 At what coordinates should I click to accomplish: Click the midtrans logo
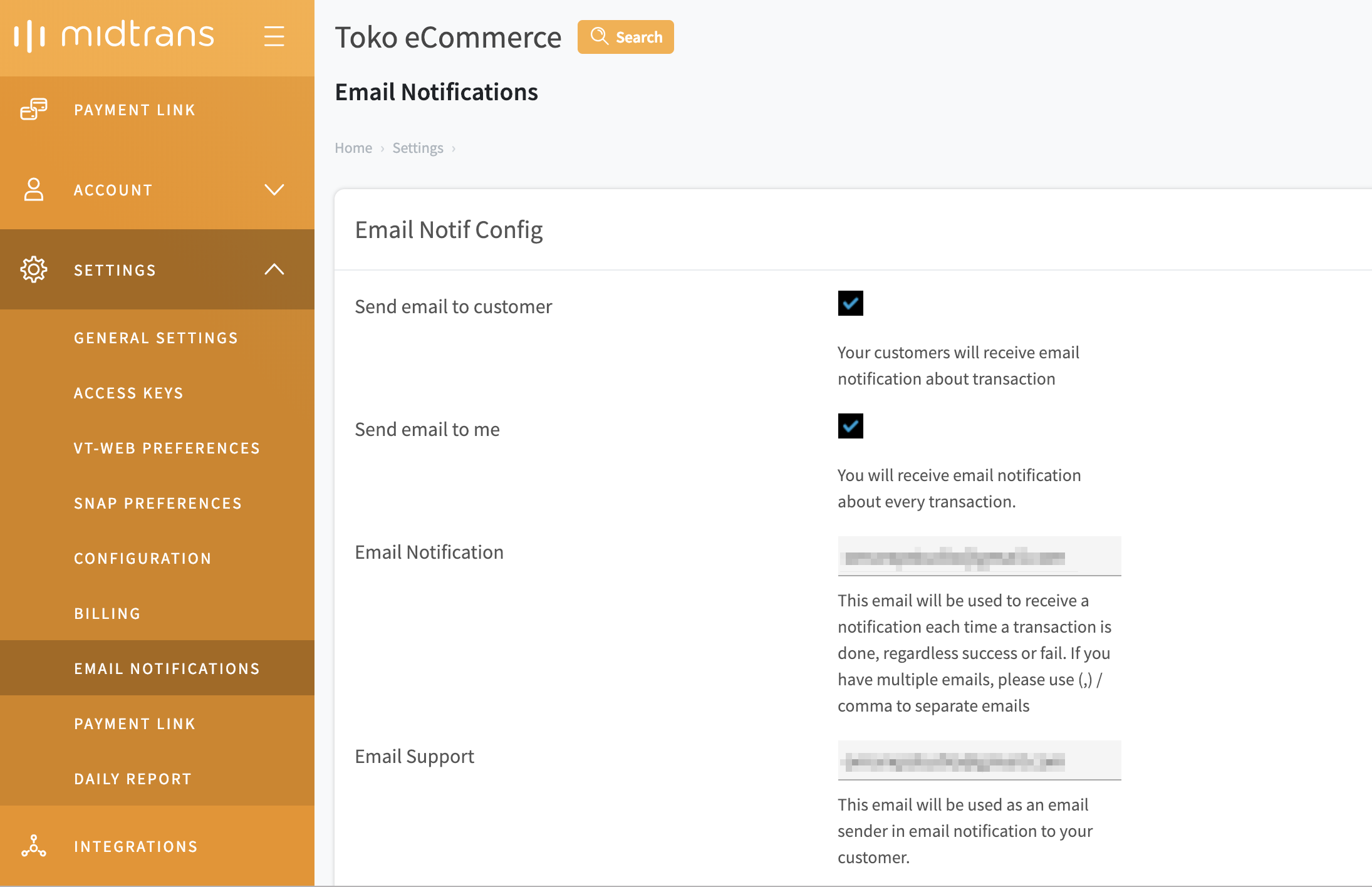[114, 35]
